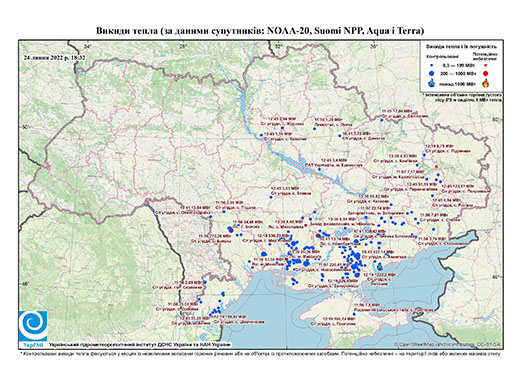The width and height of the screenshot is (520, 368).
Task: Click the institute name beside the logo
Action: (140, 344)
